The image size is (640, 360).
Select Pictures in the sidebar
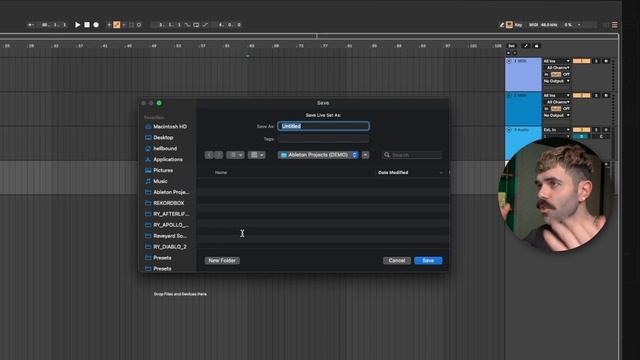(x=160, y=170)
